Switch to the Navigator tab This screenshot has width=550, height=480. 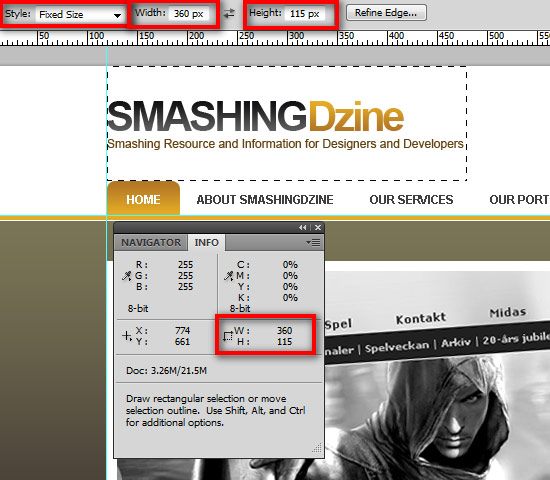pyautogui.click(x=151, y=242)
